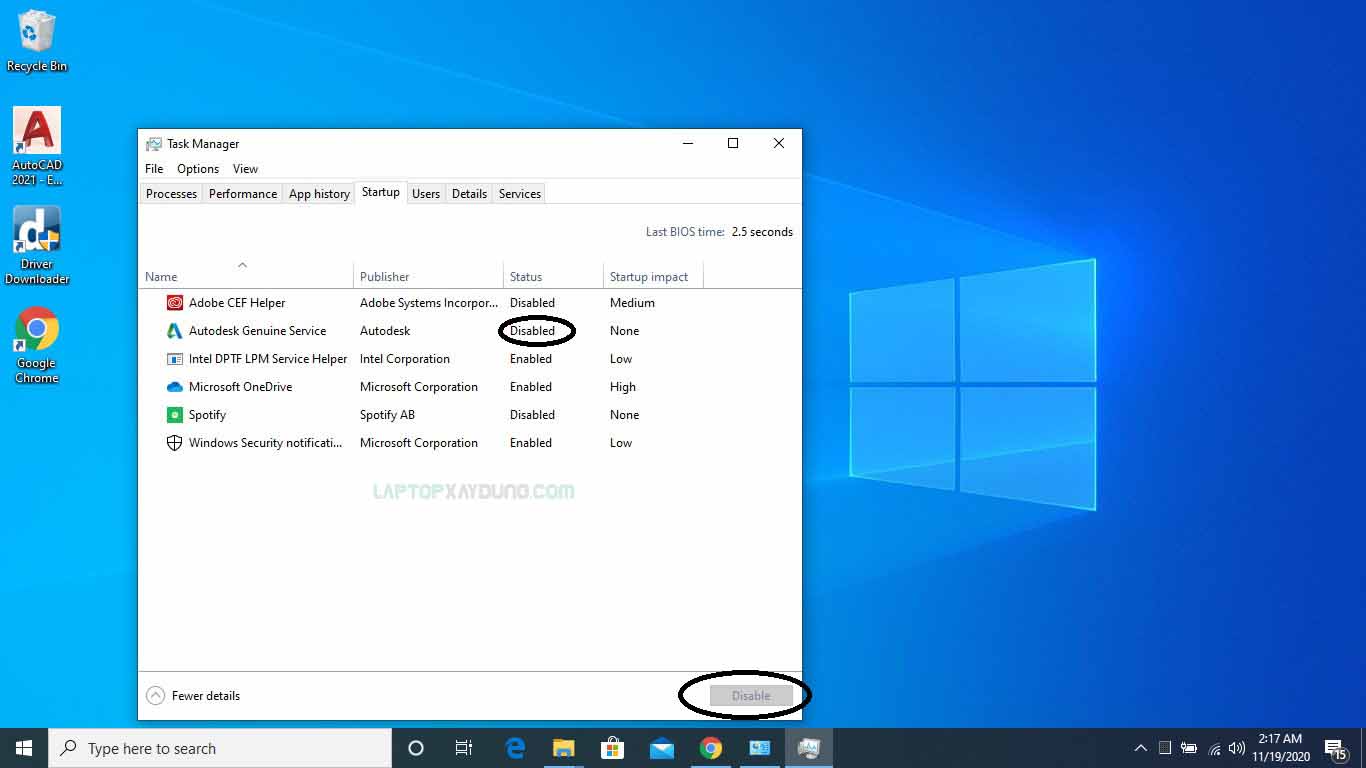The image size is (1366, 768).
Task: Switch to the Services tab
Action: [x=520, y=194]
